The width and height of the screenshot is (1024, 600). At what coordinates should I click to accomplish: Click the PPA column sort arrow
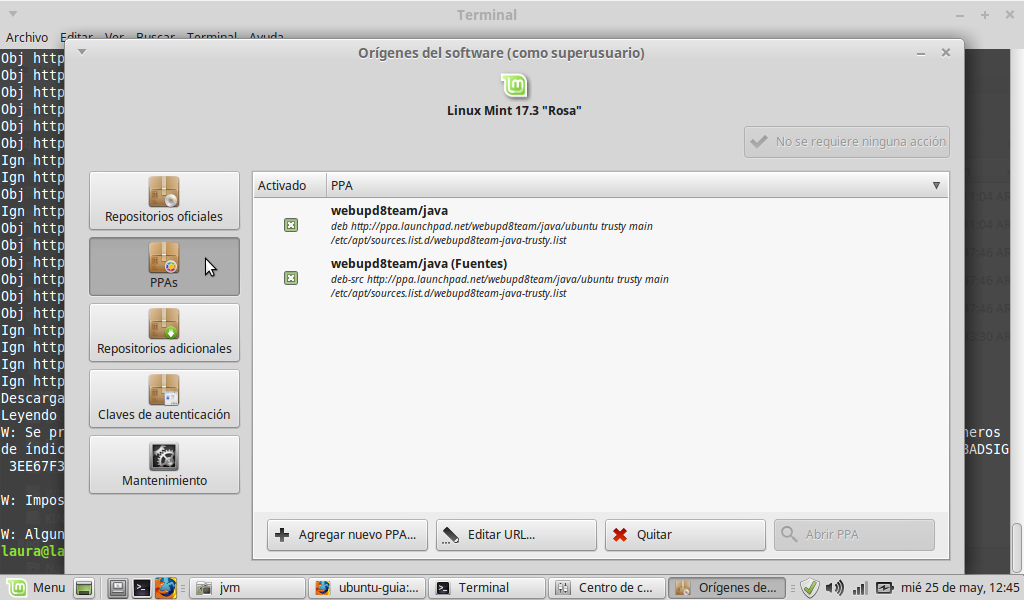click(x=936, y=186)
